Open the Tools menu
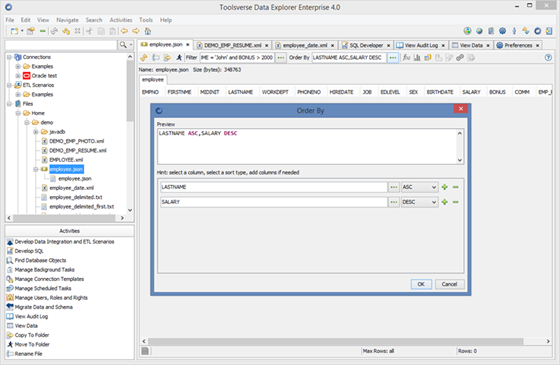 pos(146,20)
